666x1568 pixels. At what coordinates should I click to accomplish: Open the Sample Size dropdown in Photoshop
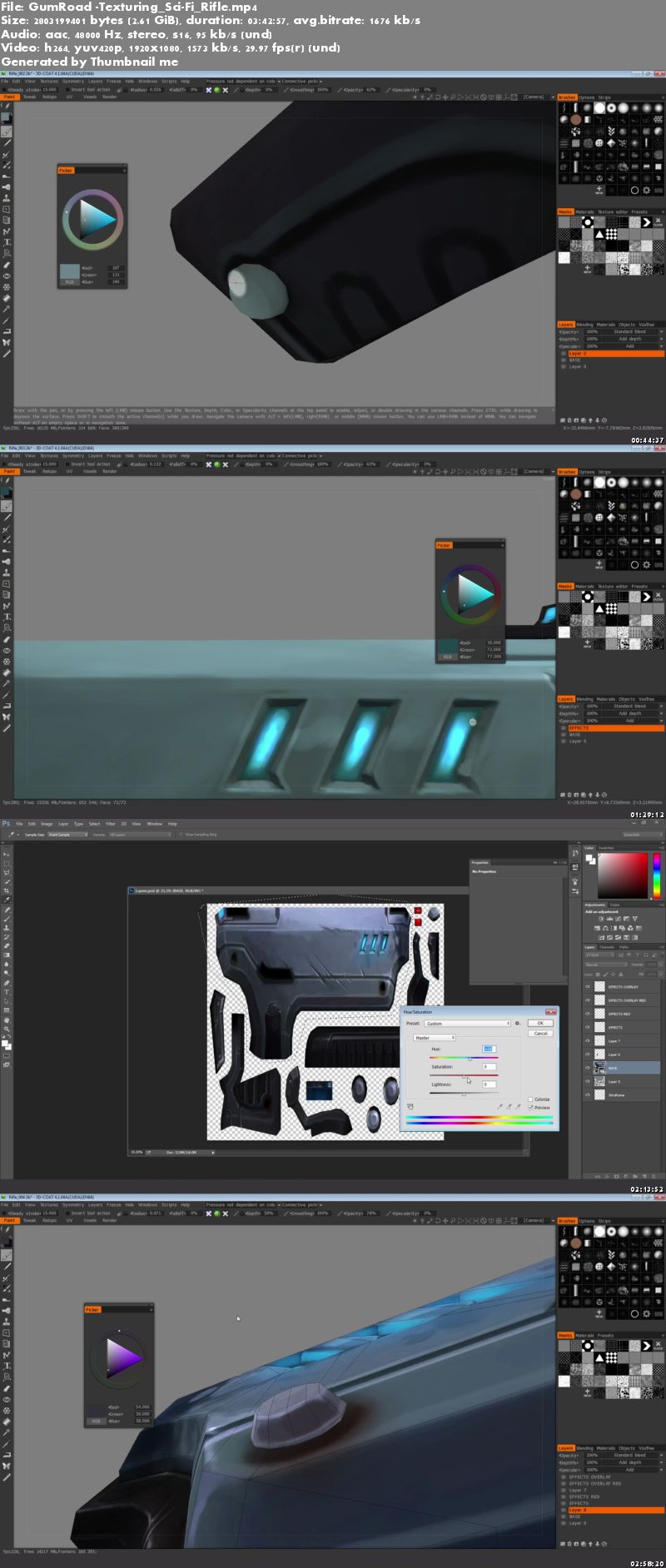[x=68, y=835]
